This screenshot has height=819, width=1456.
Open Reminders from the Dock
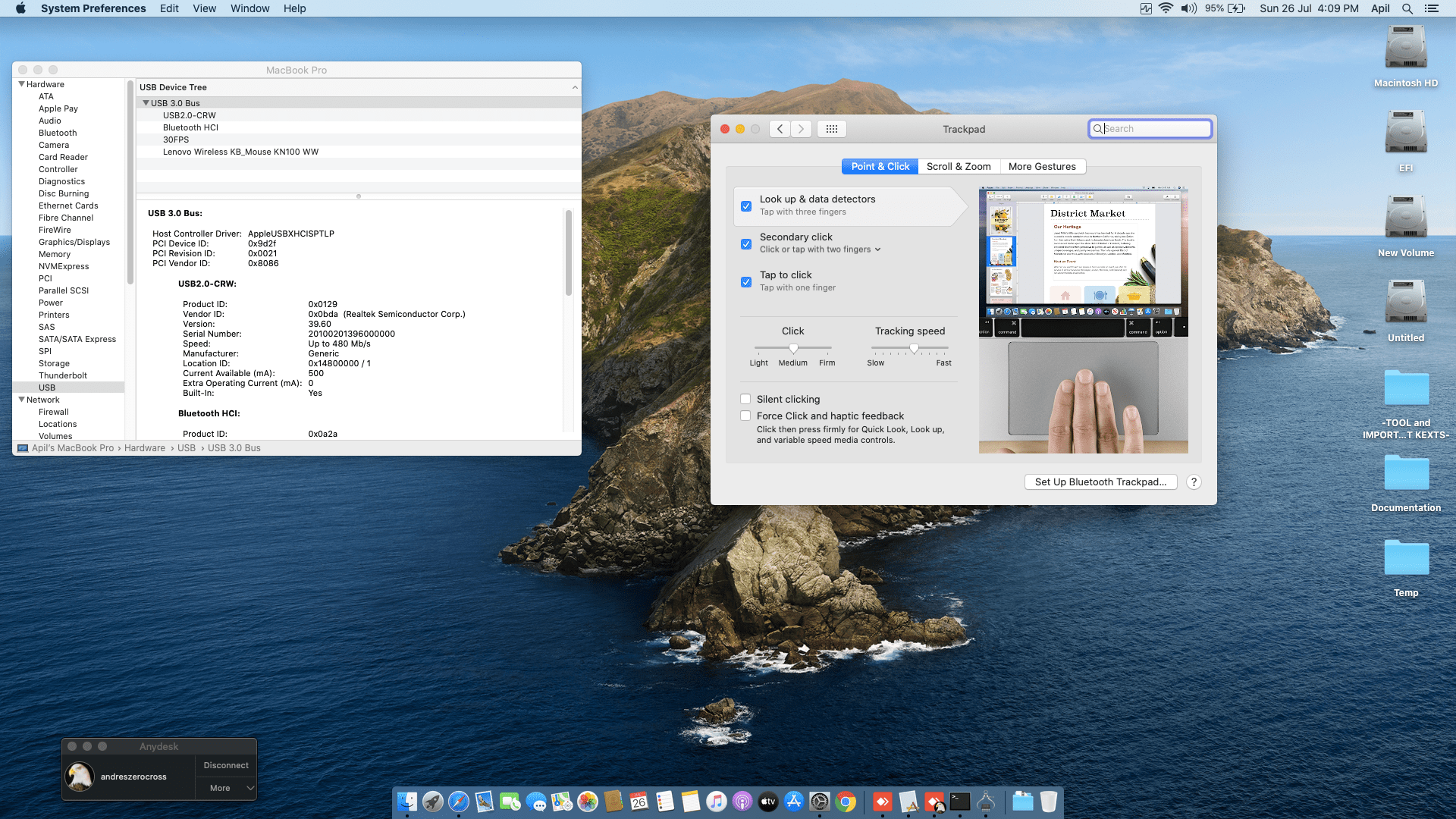point(665,802)
